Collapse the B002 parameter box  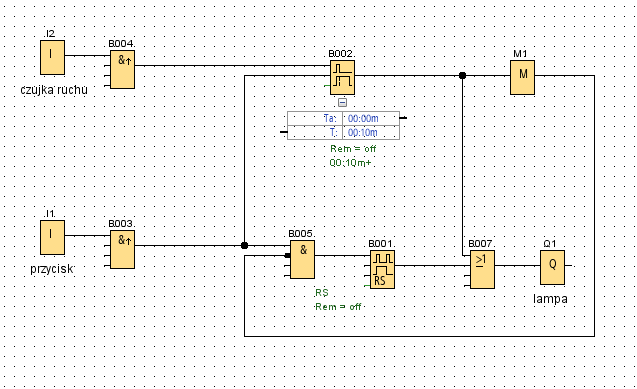(342, 102)
